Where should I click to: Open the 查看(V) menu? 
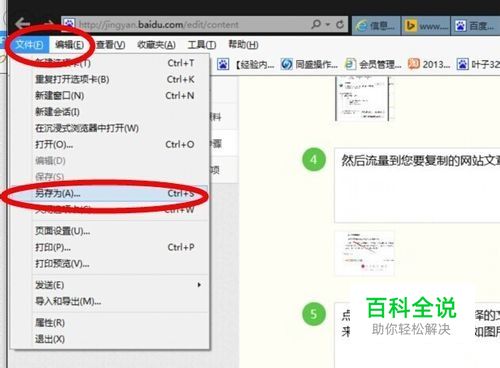pos(111,45)
